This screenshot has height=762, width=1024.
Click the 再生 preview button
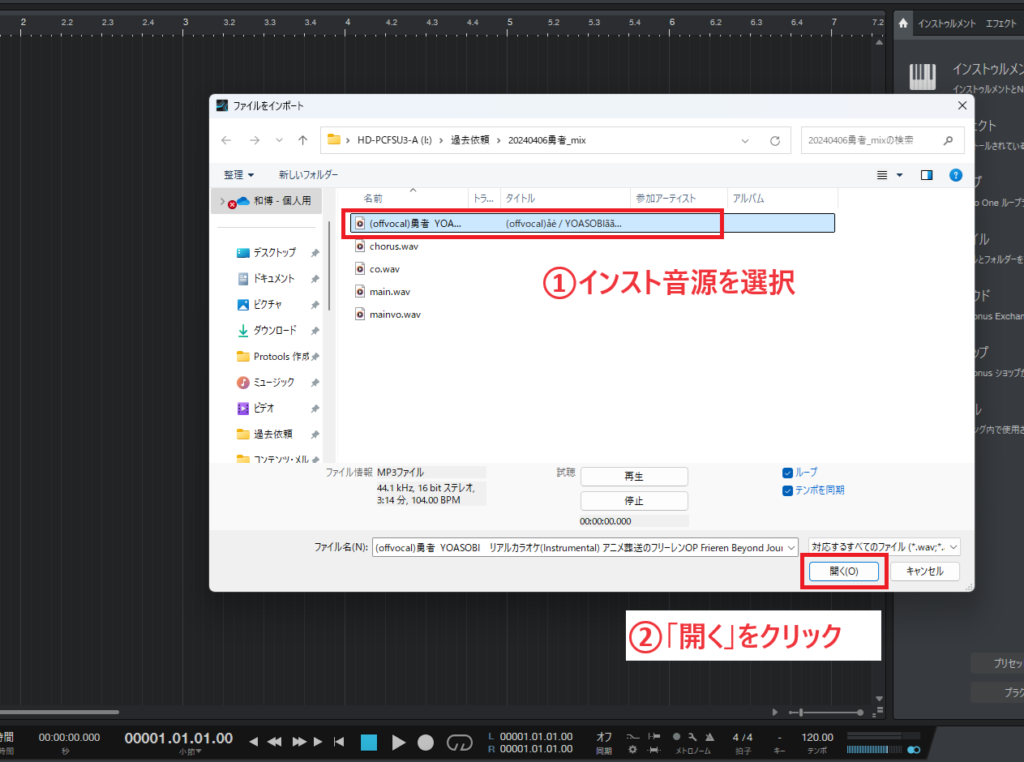pos(634,476)
